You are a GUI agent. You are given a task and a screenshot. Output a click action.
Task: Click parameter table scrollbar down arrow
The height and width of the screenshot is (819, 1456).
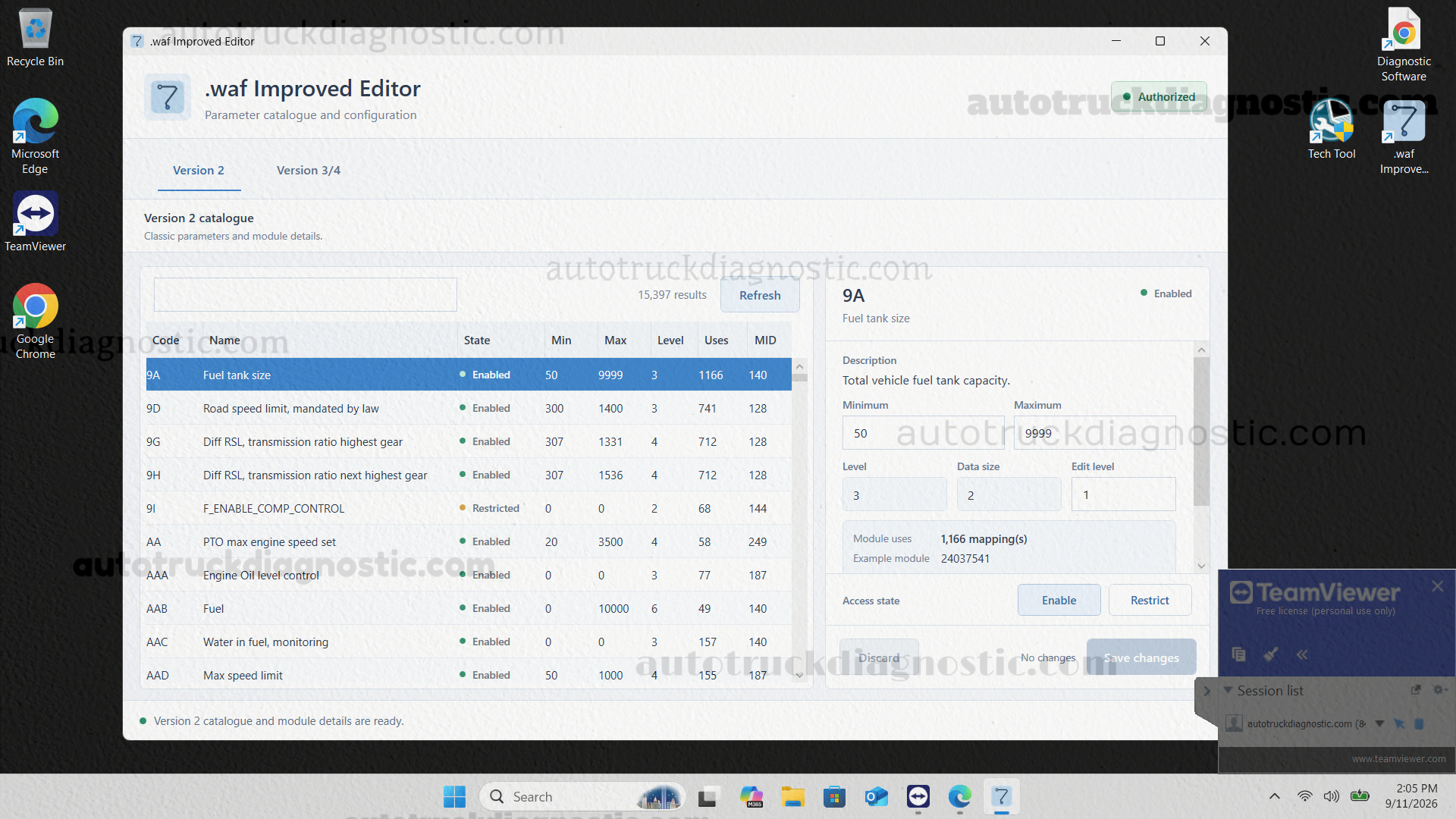click(799, 675)
